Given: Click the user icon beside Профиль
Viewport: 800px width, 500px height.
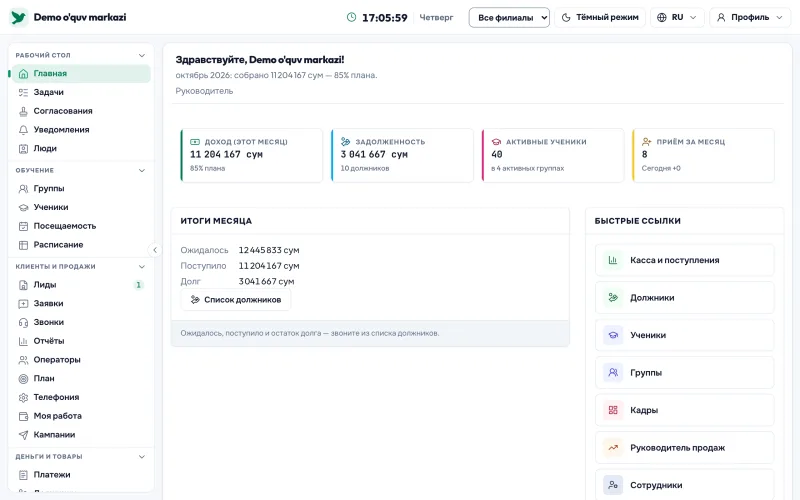Looking at the screenshot, I should (721, 17).
